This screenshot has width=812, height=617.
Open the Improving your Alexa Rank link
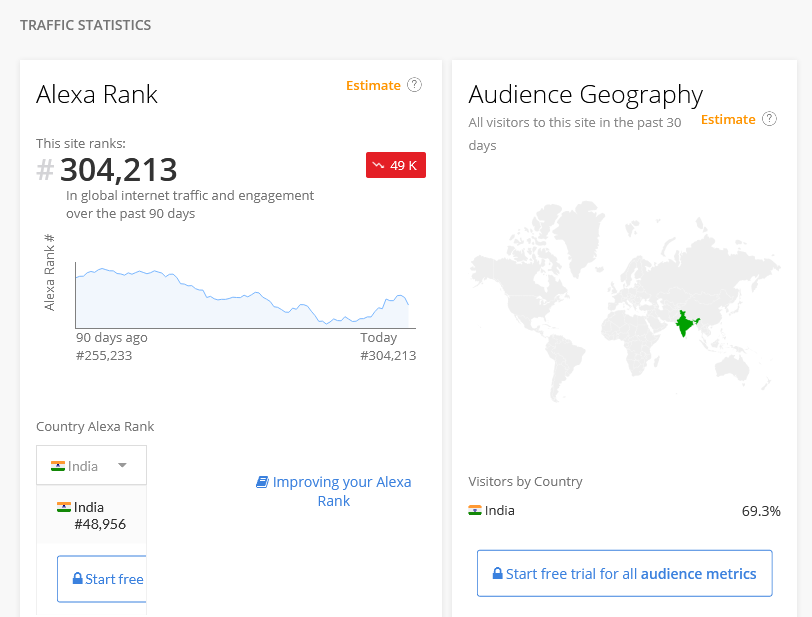click(334, 491)
